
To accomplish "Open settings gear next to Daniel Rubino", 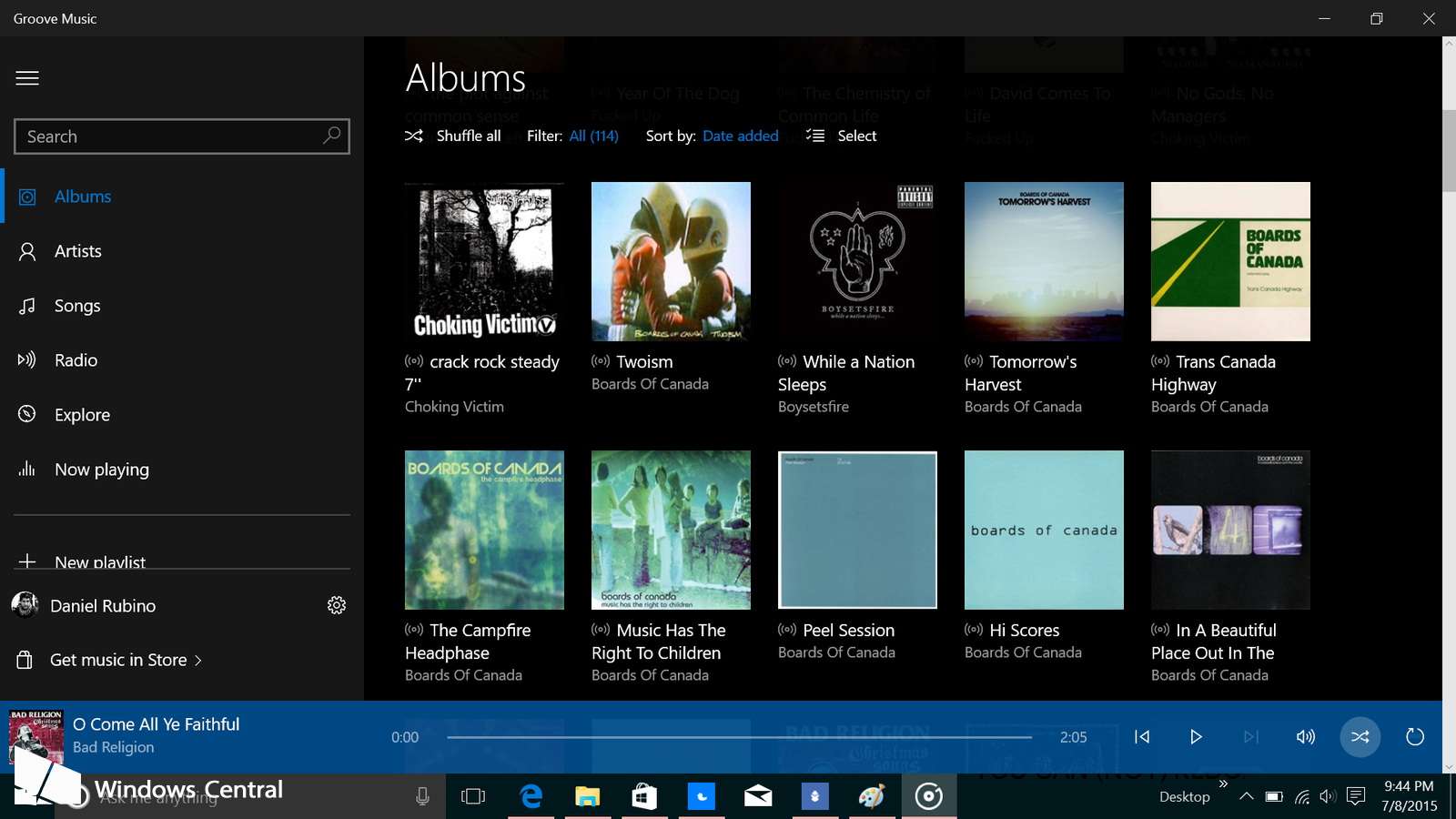I will pyautogui.click(x=337, y=606).
